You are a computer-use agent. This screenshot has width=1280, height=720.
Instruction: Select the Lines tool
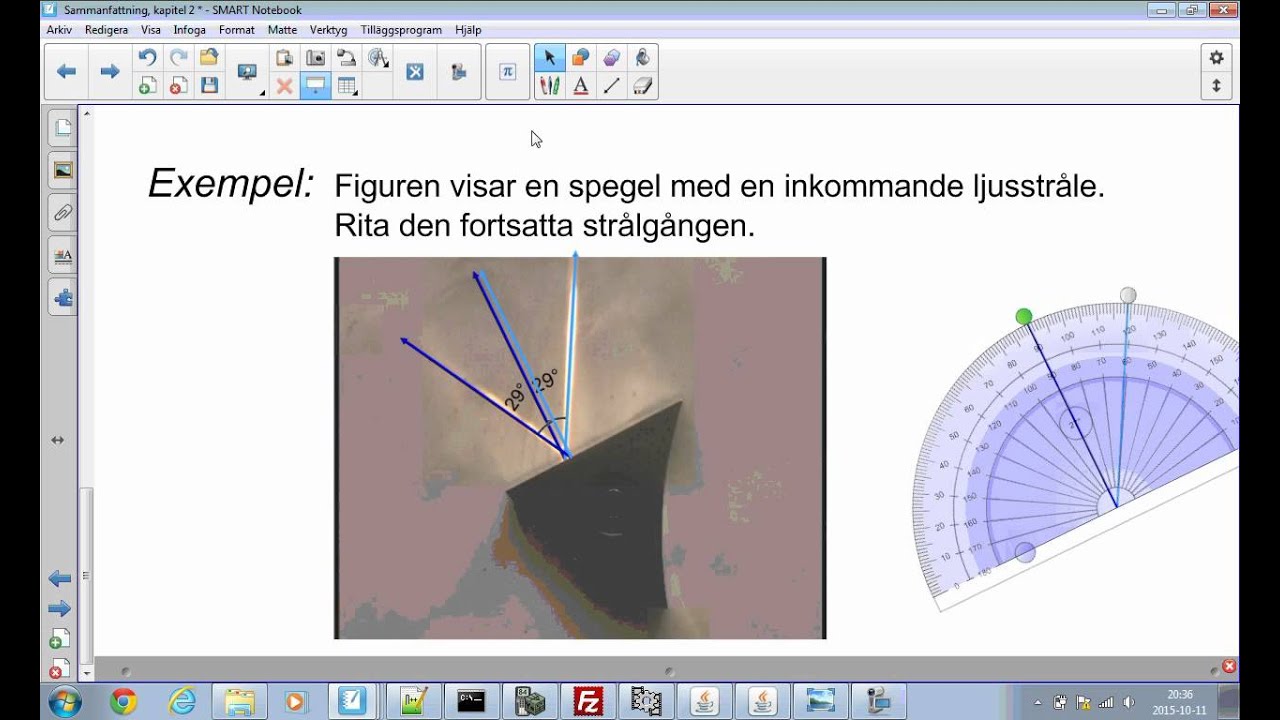[x=611, y=86]
